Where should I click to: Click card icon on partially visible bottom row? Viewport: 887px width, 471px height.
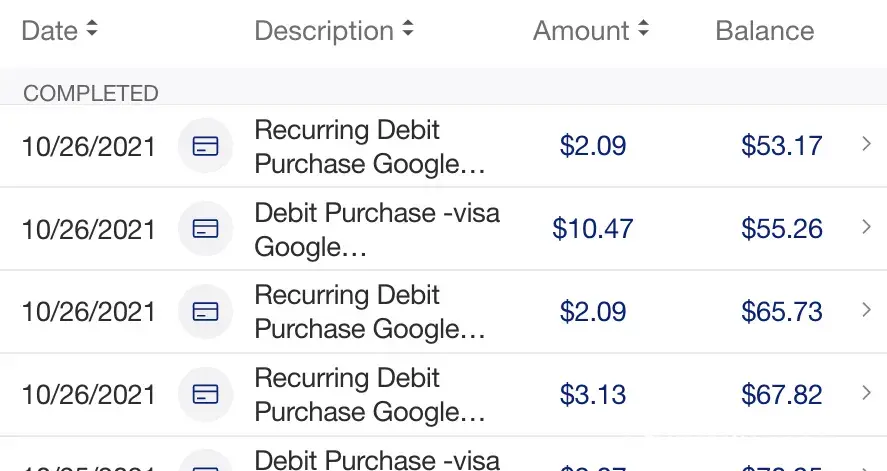coord(205,464)
